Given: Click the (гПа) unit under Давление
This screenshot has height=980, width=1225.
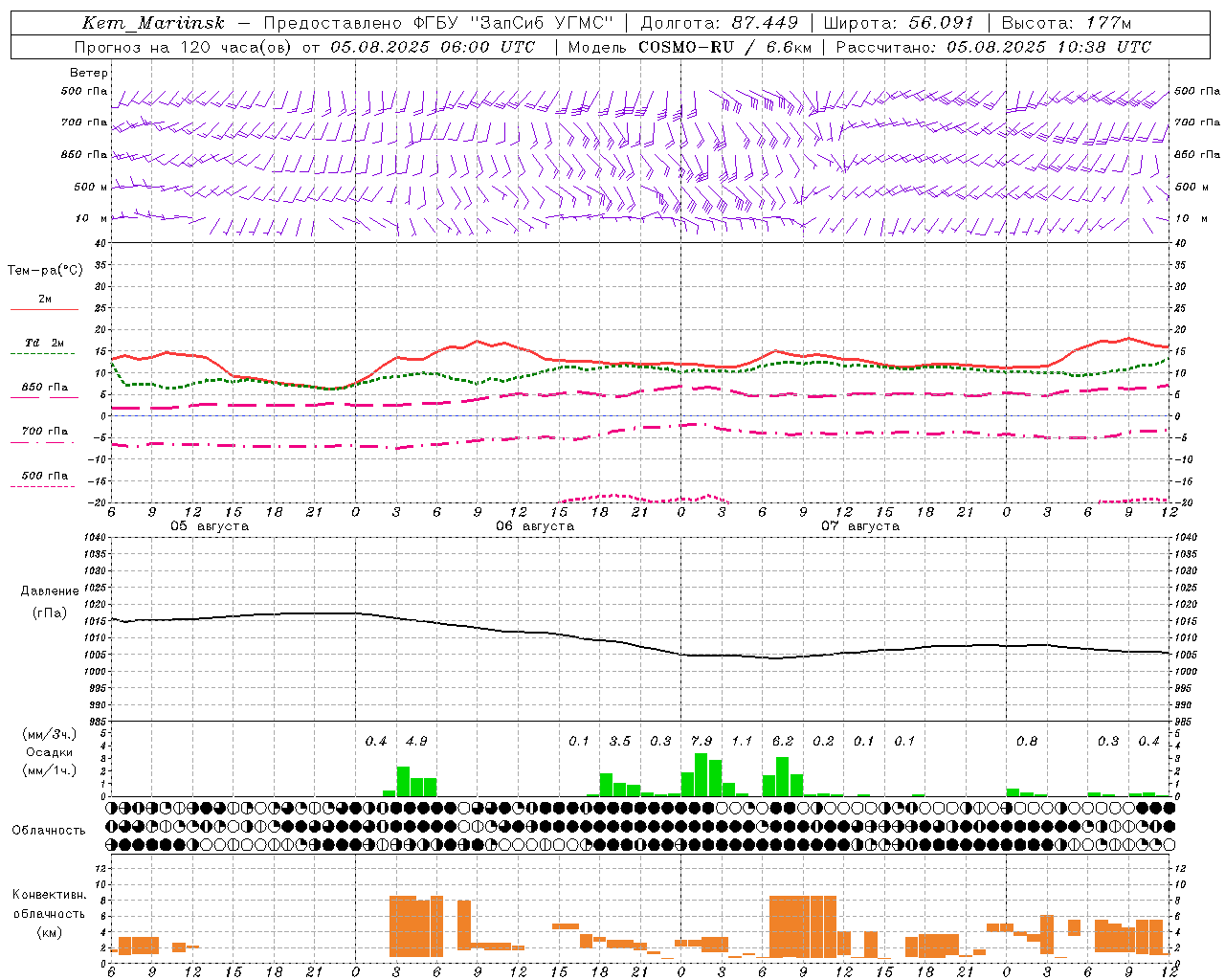Looking at the screenshot, I should pyautogui.click(x=50, y=612).
